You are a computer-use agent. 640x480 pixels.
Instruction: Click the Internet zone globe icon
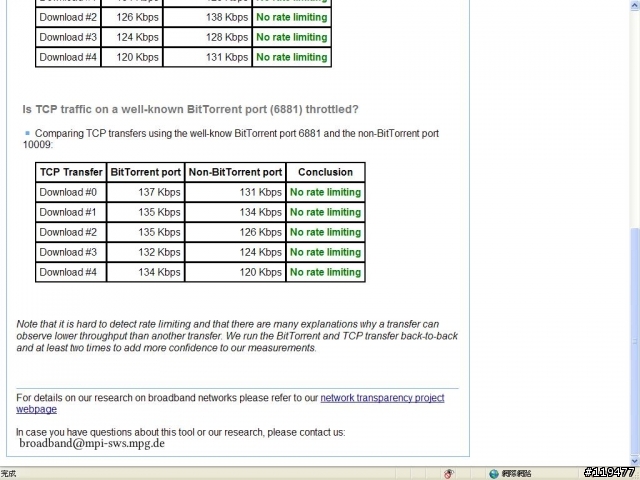coord(494,473)
